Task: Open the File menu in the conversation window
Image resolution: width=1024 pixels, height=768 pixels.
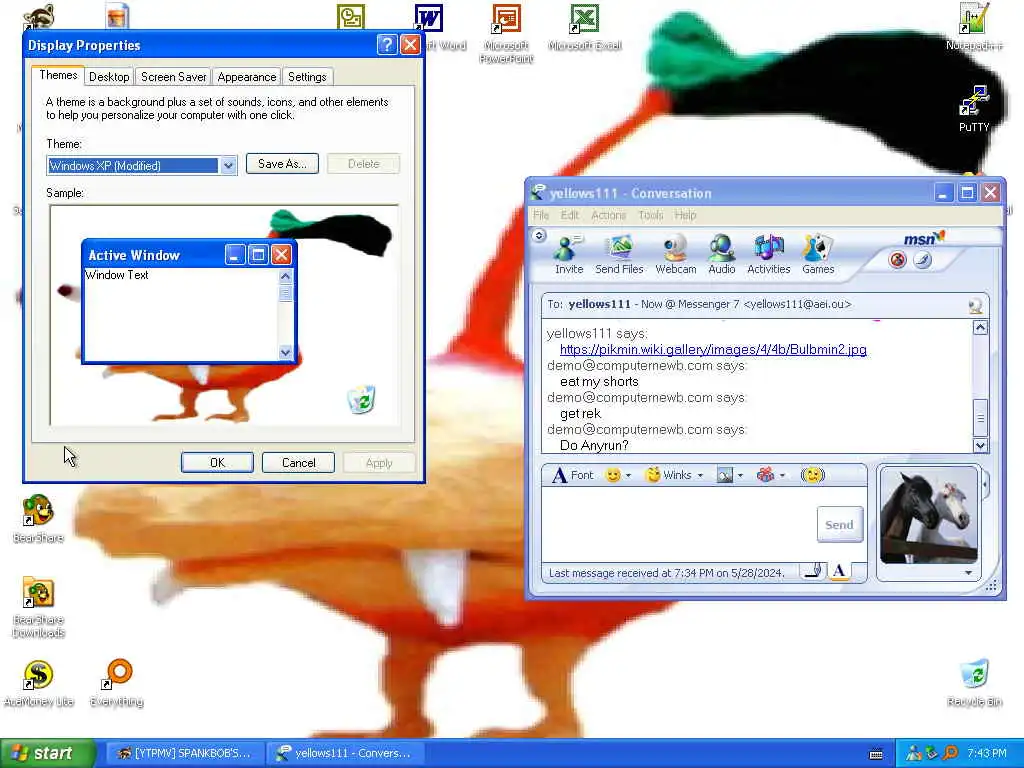Action: (541, 215)
